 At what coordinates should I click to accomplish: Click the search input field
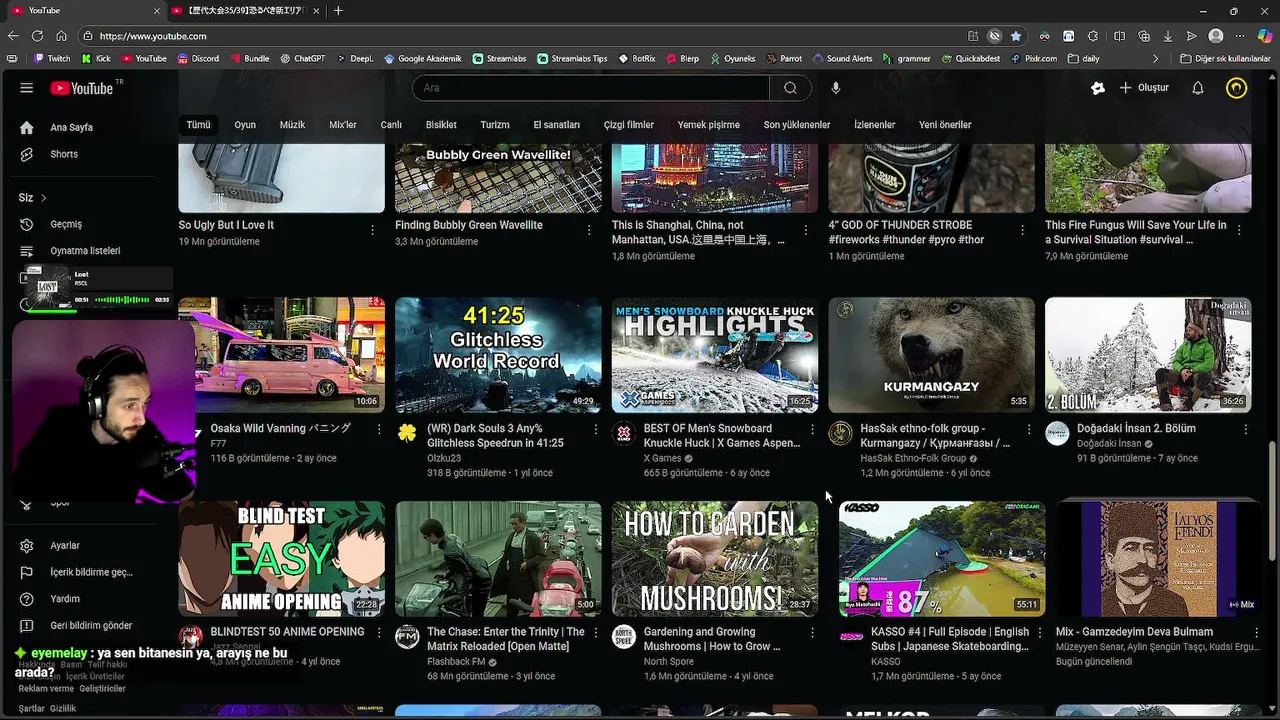click(x=590, y=88)
